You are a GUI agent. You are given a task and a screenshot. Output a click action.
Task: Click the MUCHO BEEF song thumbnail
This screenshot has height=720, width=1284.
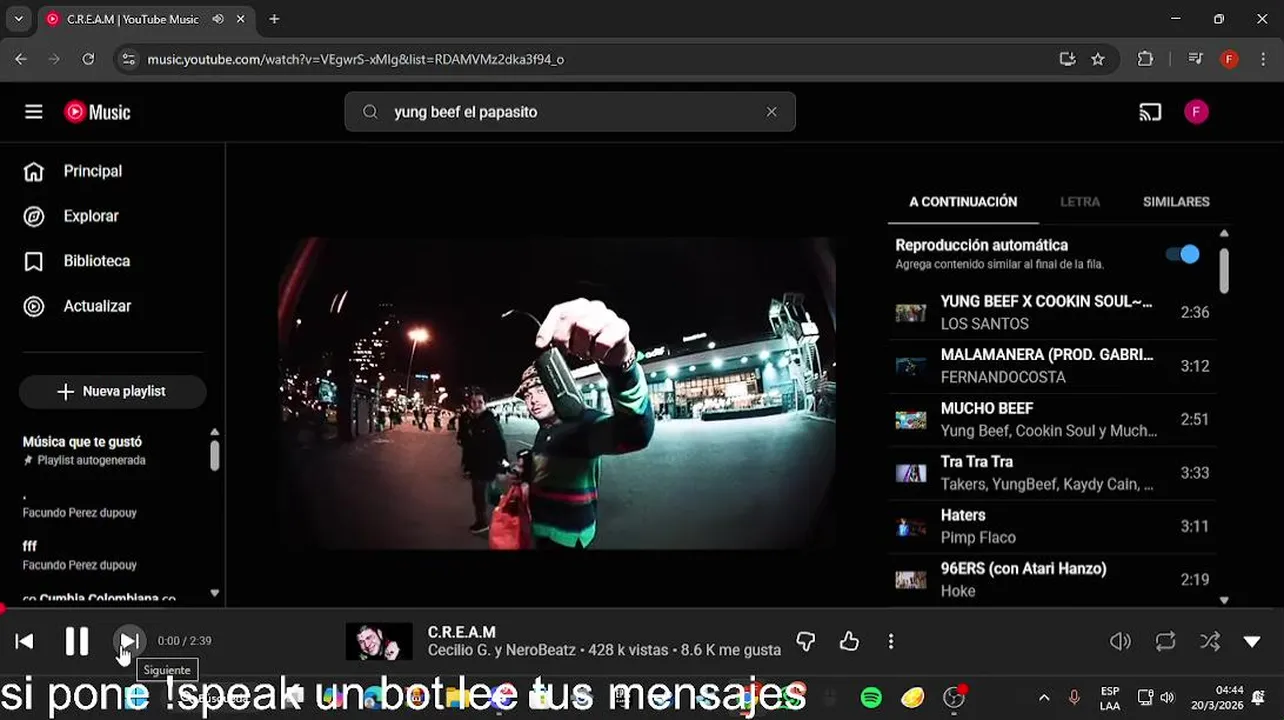(x=910, y=420)
